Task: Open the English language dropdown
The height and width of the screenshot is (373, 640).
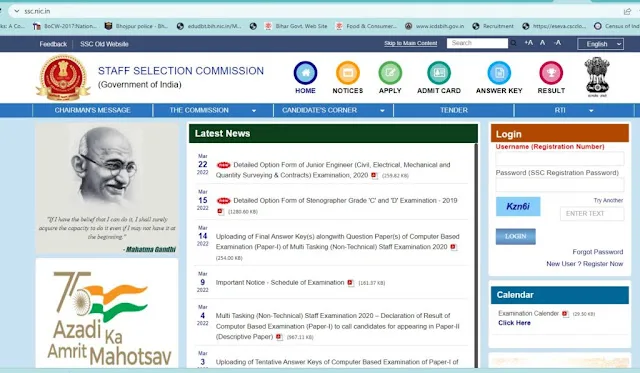Action: coord(600,44)
